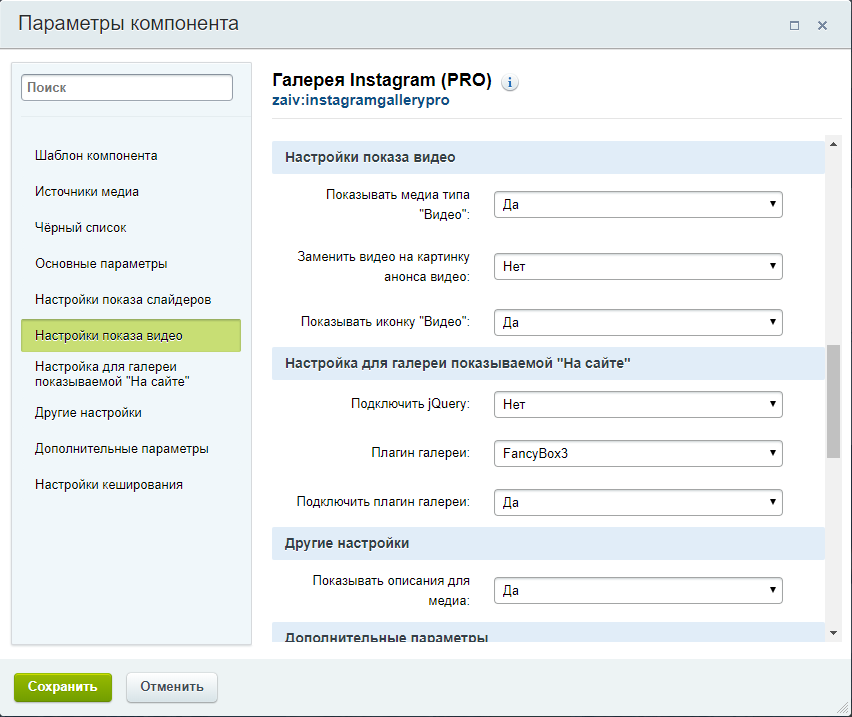Image resolution: width=852 pixels, height=717 pixels.
Task: Close the Параметры компонента dialog
Action: 822,26
